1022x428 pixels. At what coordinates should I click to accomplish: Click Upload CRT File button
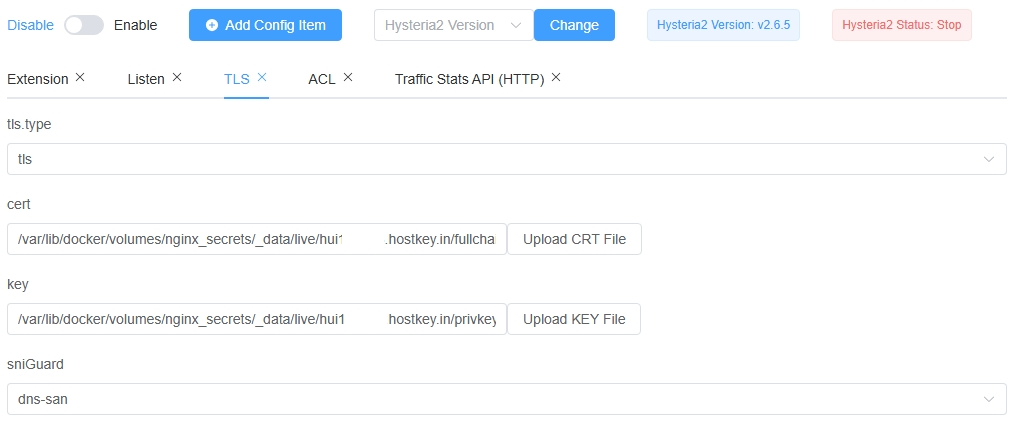tap(574, 239)
